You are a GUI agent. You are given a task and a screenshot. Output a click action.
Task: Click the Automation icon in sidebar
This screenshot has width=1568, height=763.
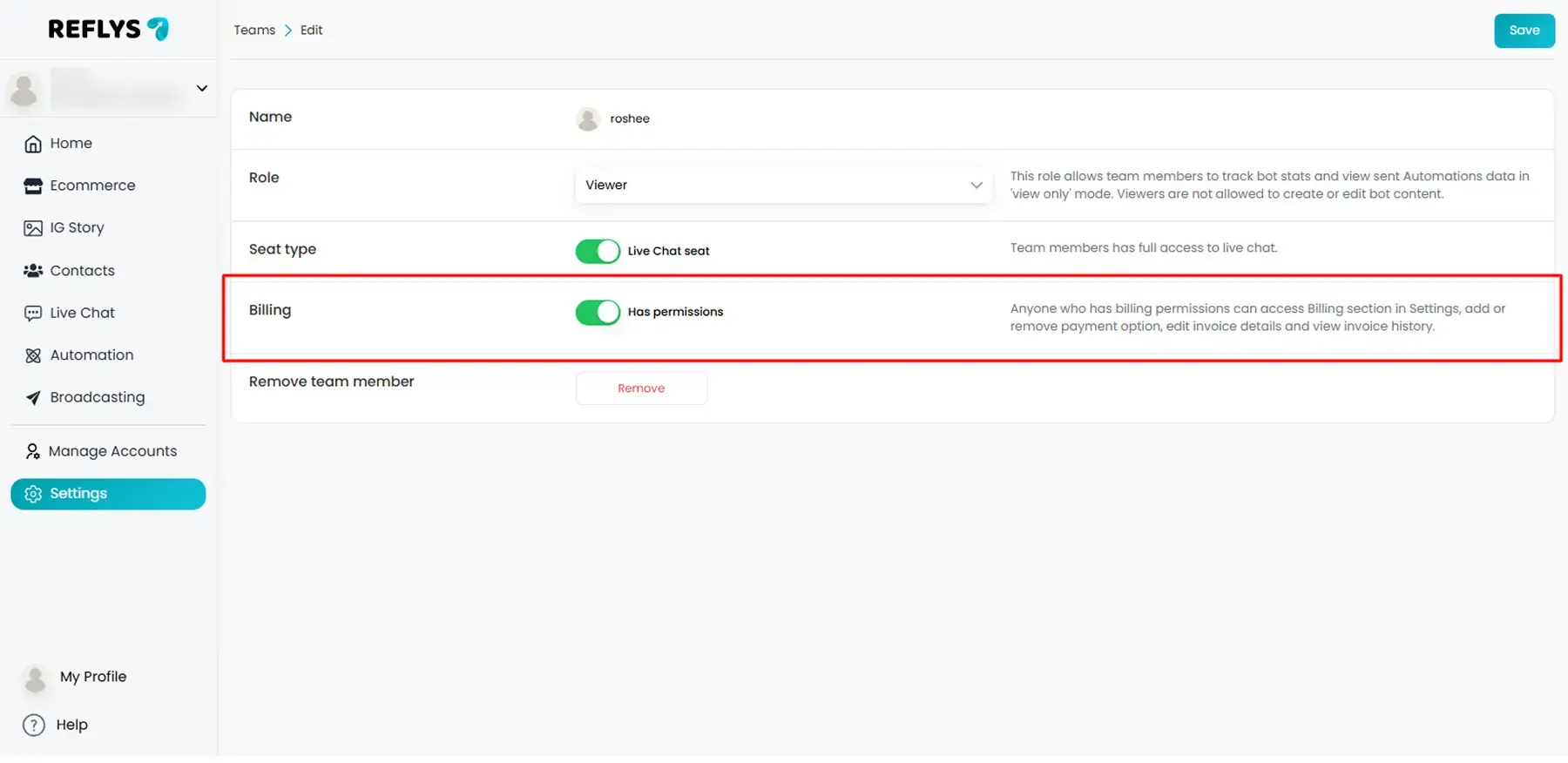(33, 355)
